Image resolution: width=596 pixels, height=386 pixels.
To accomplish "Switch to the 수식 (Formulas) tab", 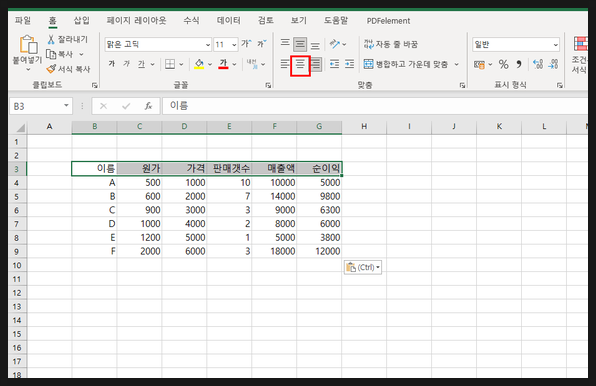I will point(191,20).
